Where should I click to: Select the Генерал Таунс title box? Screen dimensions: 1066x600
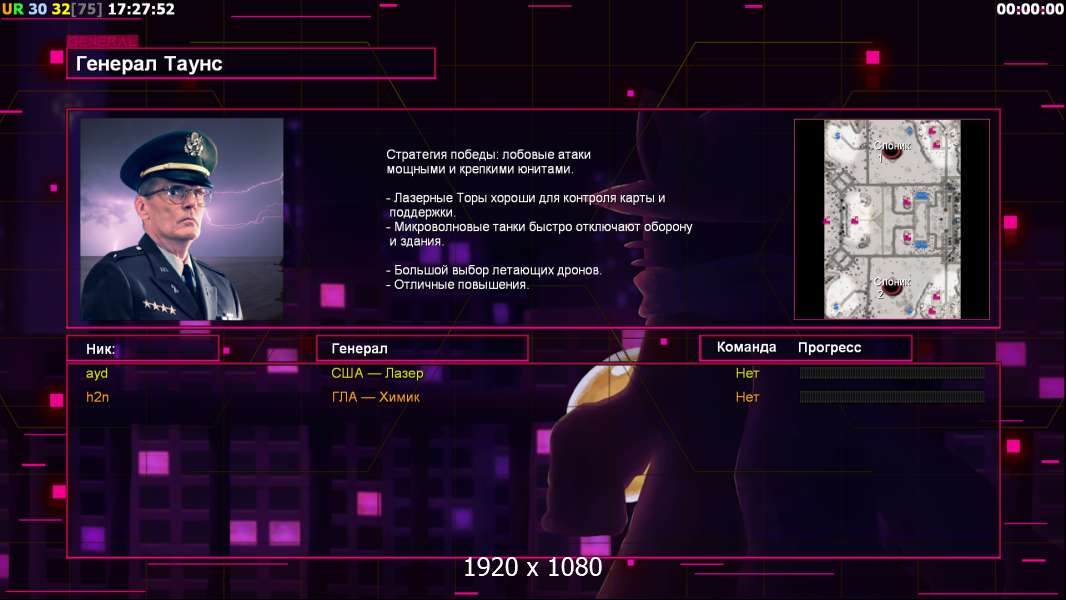pos(251,64)
